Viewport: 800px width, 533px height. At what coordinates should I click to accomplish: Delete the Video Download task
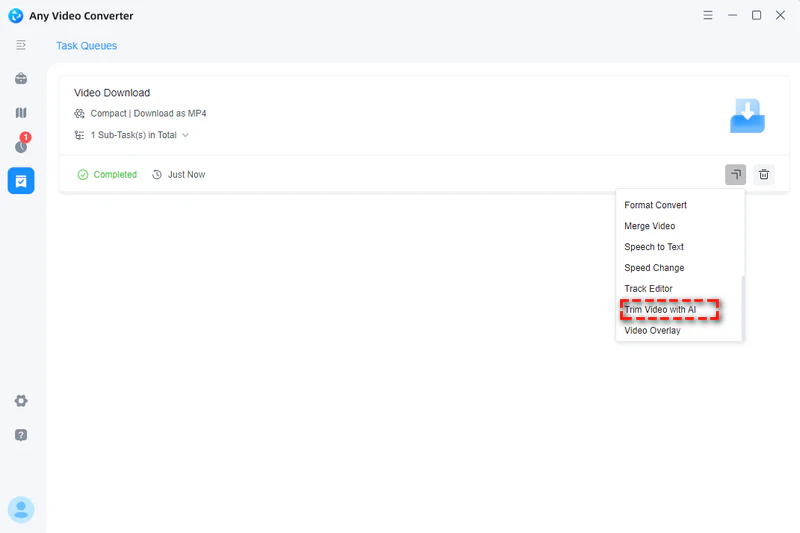point(764,174)
